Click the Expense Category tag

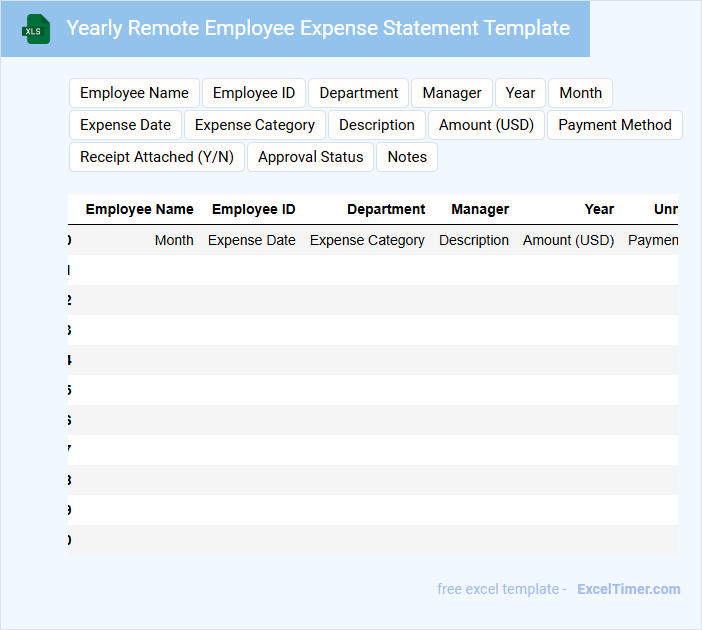tap(255, 125)
